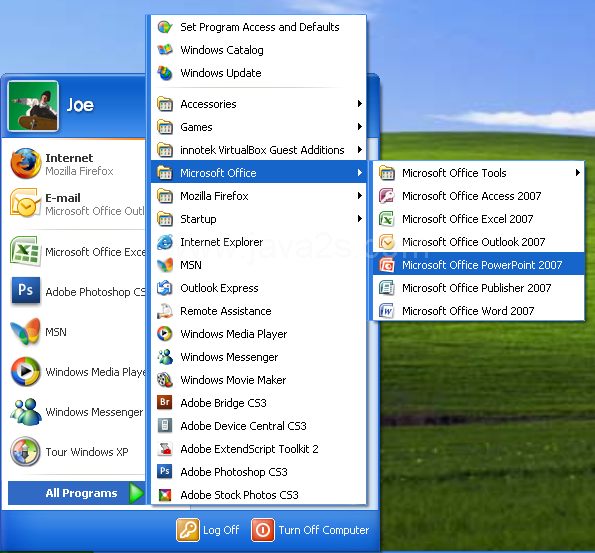The image size is (595, 553).
Task: Select the Startup folder entry
Action: pyautogui.click(x=258, y=219)
